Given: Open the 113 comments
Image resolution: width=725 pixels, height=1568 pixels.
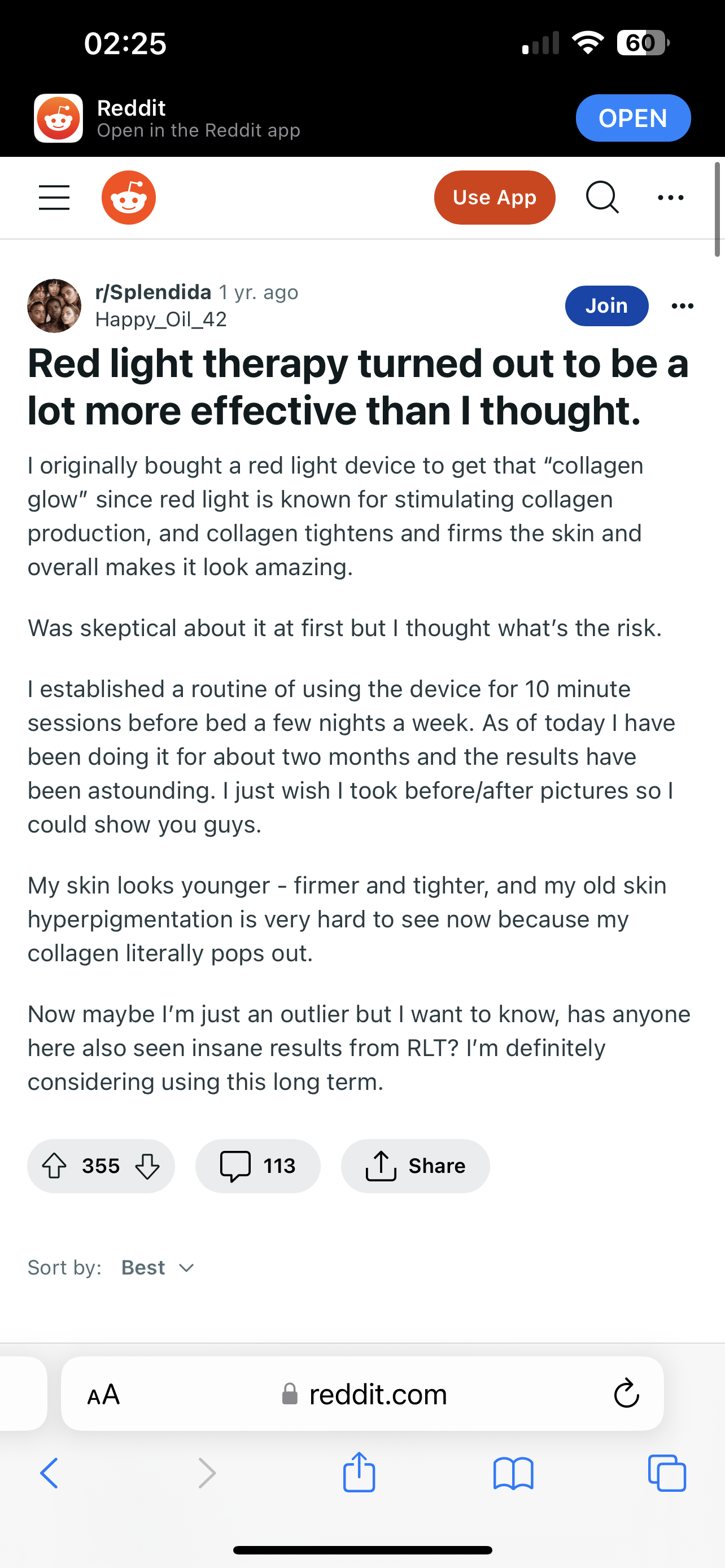Looking at the screenshot, I should tap(257, 1166).
